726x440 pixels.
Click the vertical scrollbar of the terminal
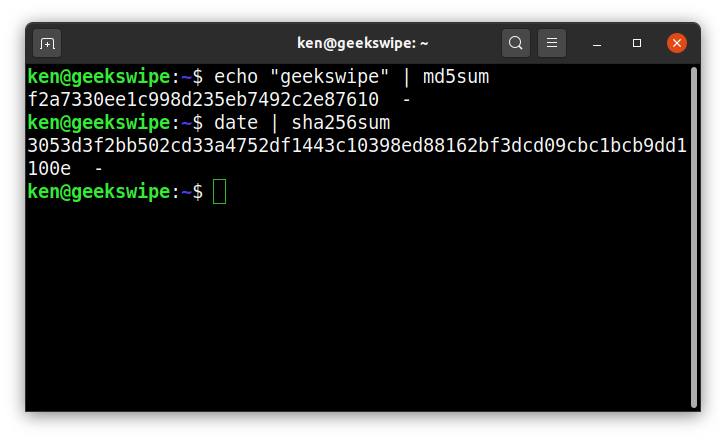click(x=694, y=237)
